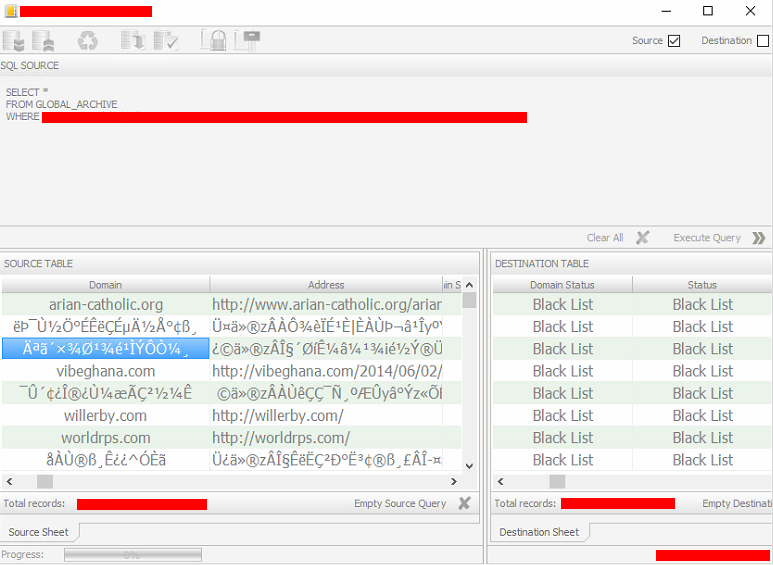Screen dimensions: 773x565
Task: Click the padlock lock toolbar icon
Action: pos(213,41)
